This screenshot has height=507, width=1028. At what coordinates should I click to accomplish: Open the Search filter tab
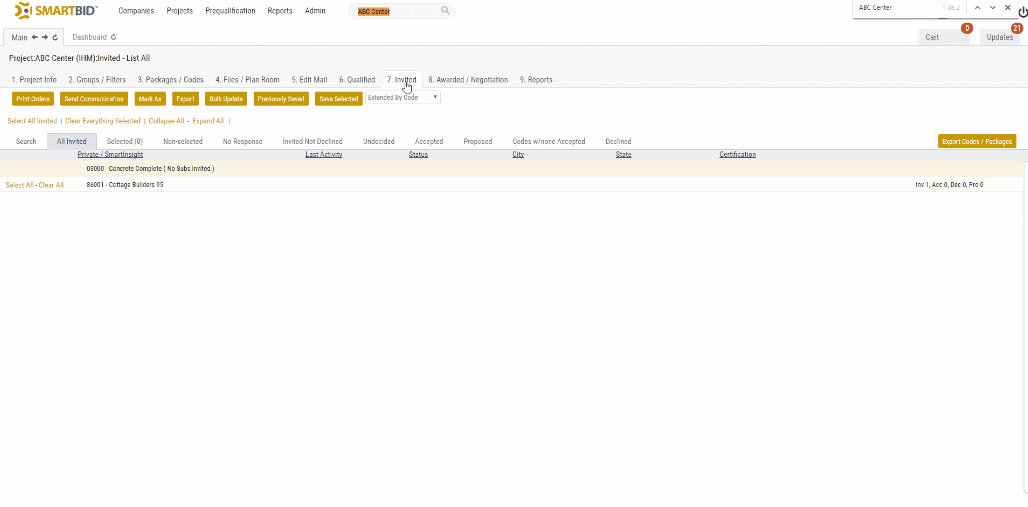pyautogui.click(x=26, y=141)
